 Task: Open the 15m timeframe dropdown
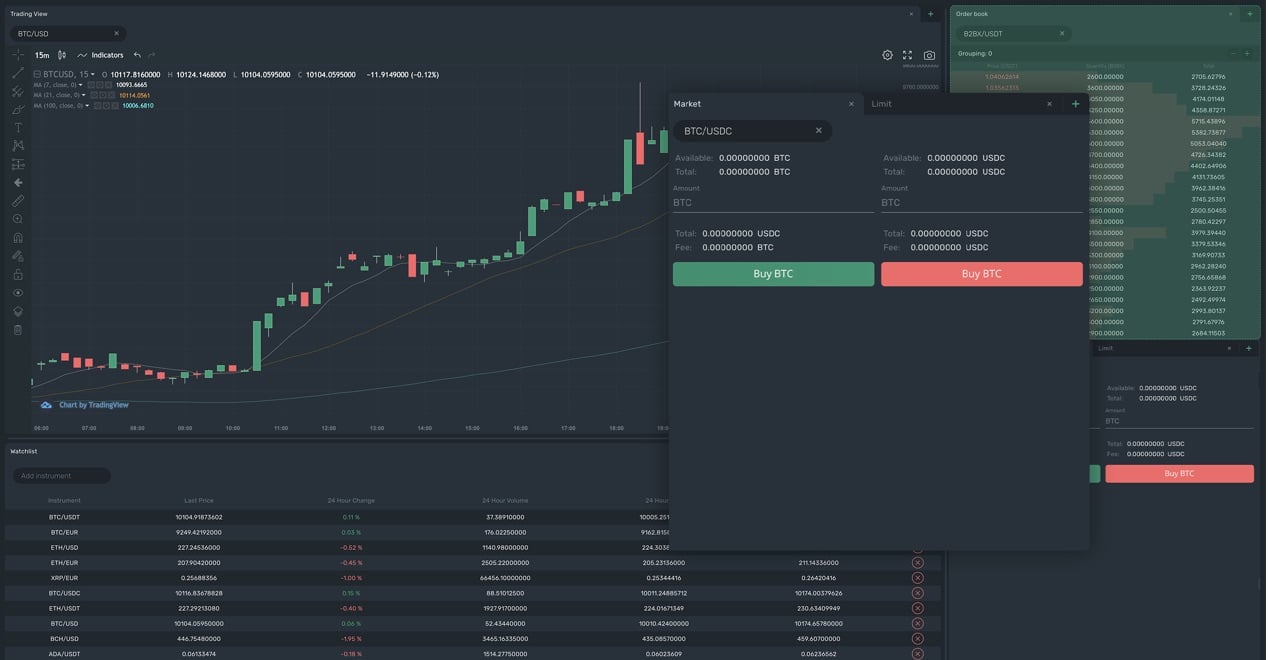point(42,55)
